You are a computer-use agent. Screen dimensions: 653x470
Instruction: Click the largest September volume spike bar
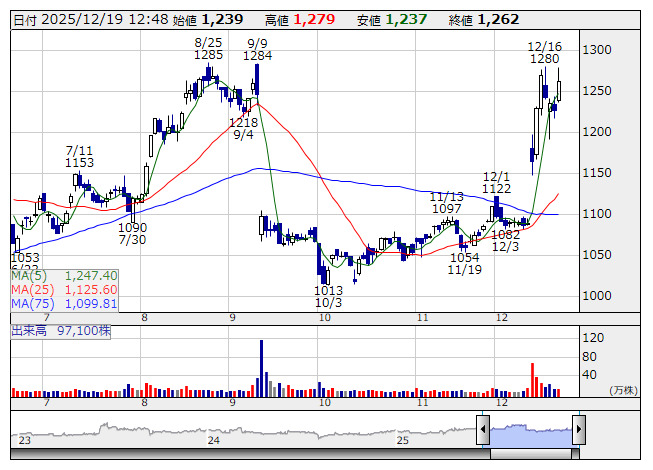(x=262, y=368)
